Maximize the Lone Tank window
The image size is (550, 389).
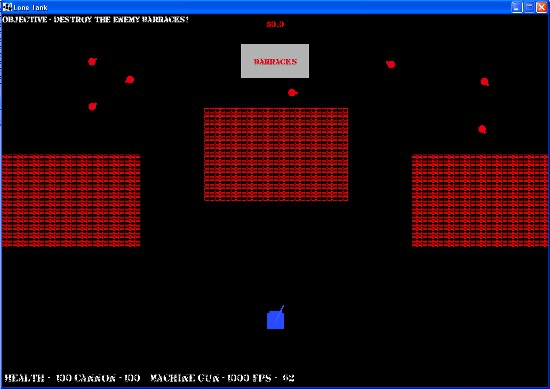[x=529, y=7]
